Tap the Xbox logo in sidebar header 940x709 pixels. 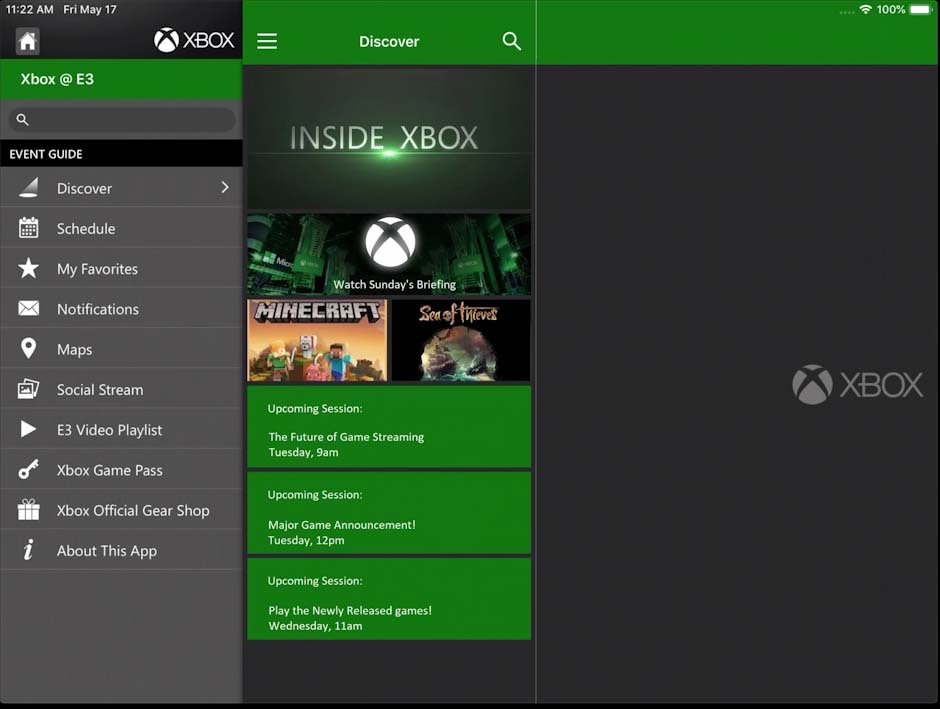[194, 40]
